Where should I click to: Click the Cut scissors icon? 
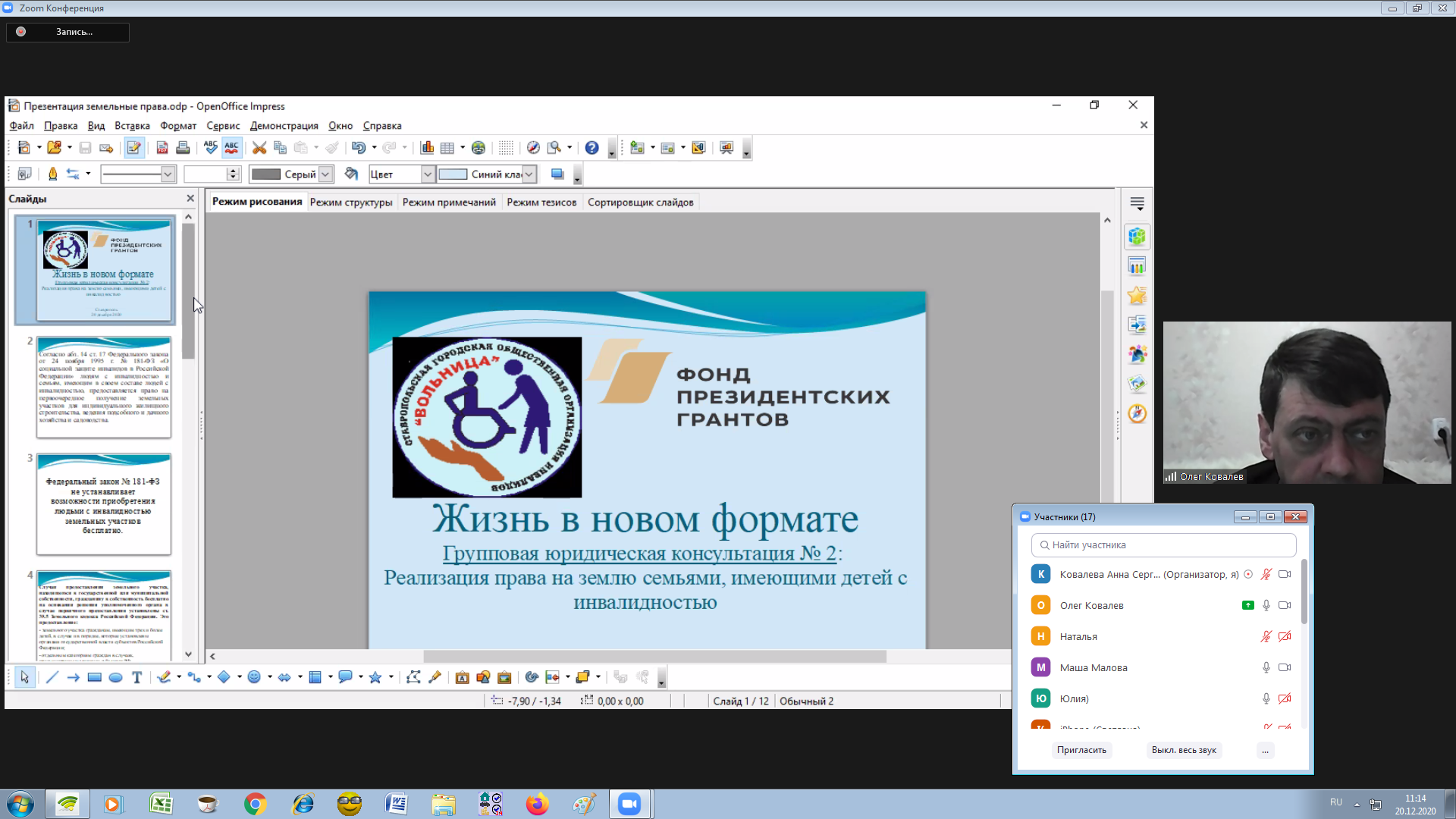[259, 148]
